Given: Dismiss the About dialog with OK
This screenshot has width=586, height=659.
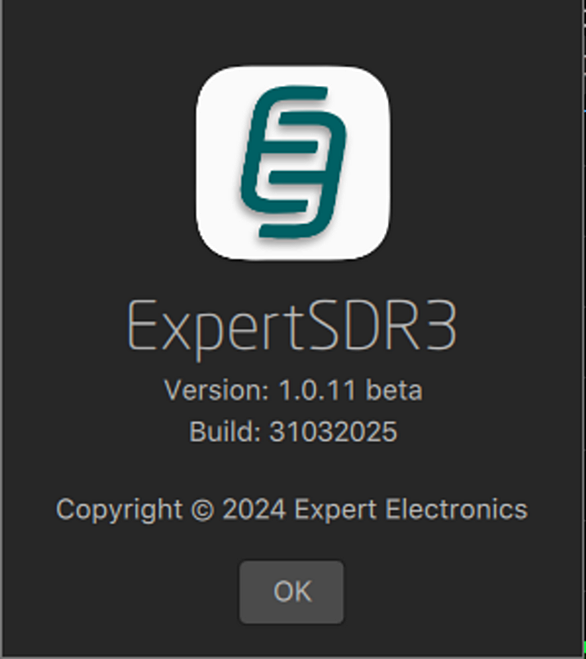Looking at the screenshot, I should (x=291, y=592).
